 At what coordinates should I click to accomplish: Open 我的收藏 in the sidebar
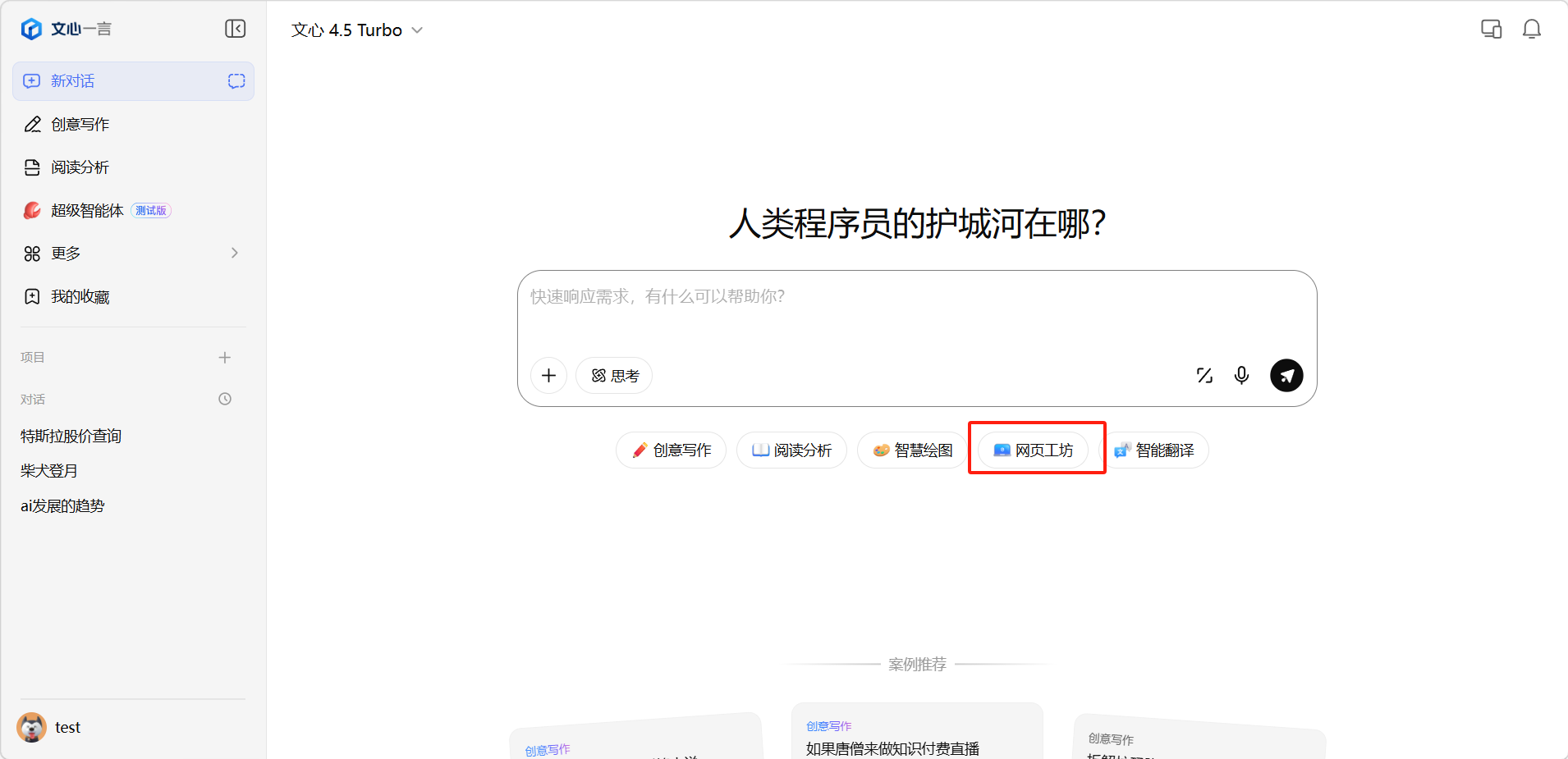80,297
